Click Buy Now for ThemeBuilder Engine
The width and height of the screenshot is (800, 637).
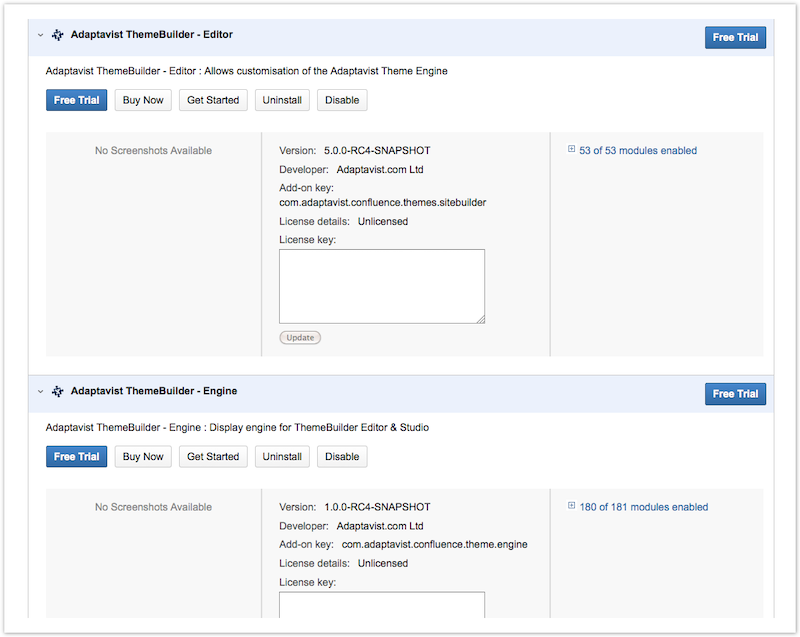(x=143, y=456)
